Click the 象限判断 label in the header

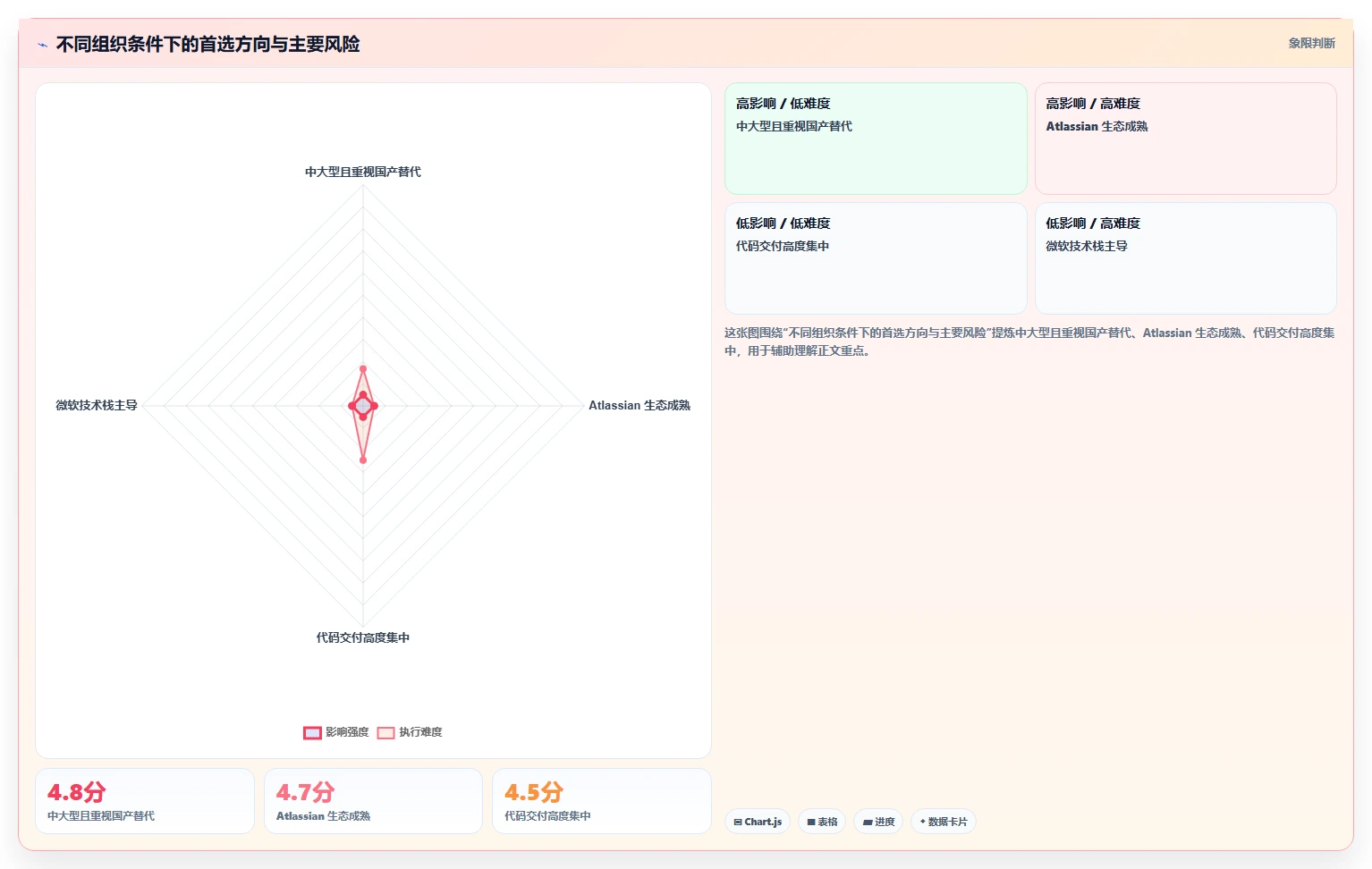point(1311,43)
